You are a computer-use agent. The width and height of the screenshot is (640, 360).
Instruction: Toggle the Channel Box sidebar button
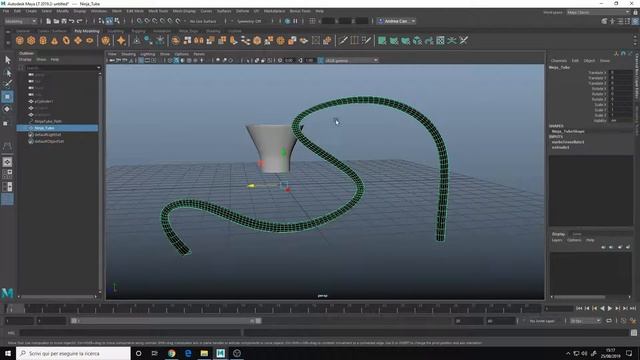[635, 21]
